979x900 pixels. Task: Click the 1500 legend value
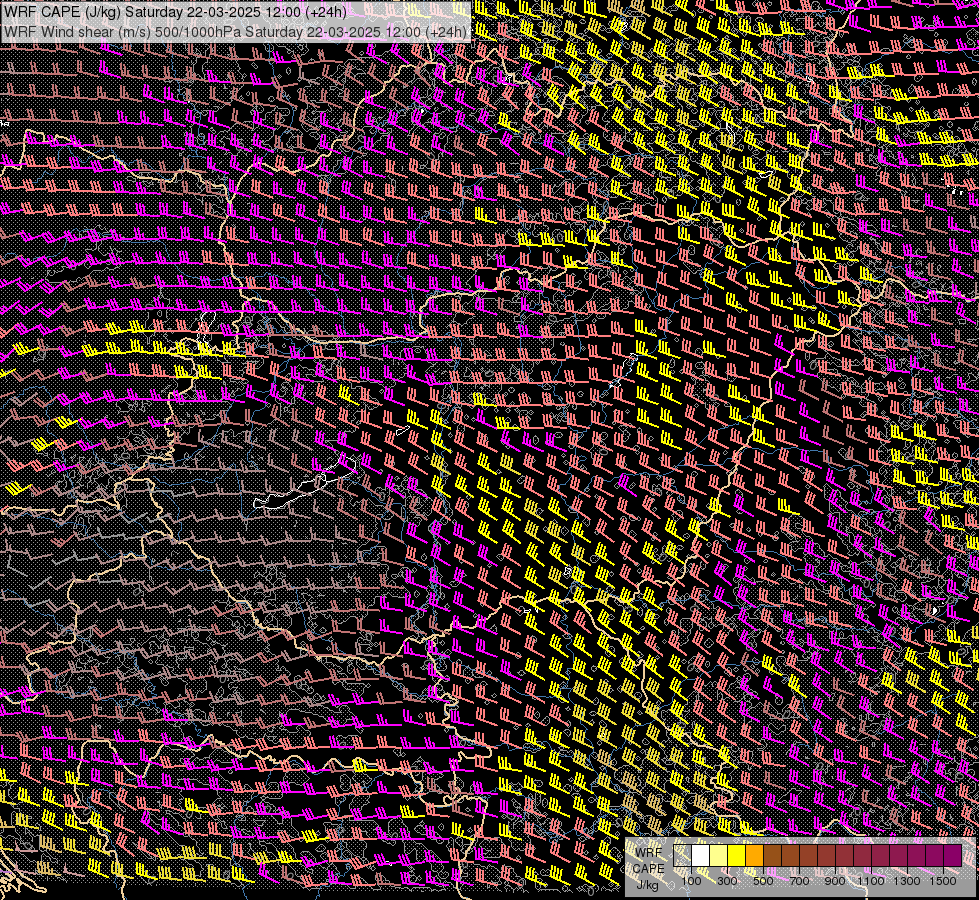[943, 881]
